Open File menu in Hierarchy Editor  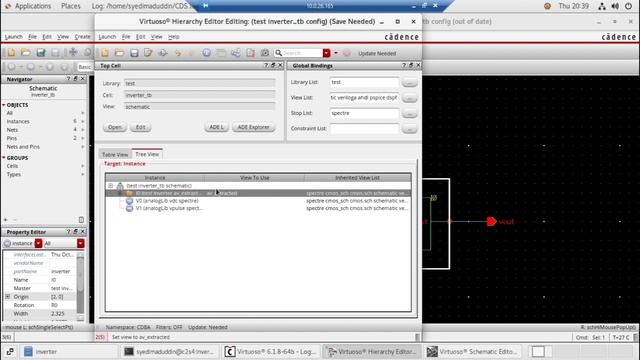(x=126, y=37)
